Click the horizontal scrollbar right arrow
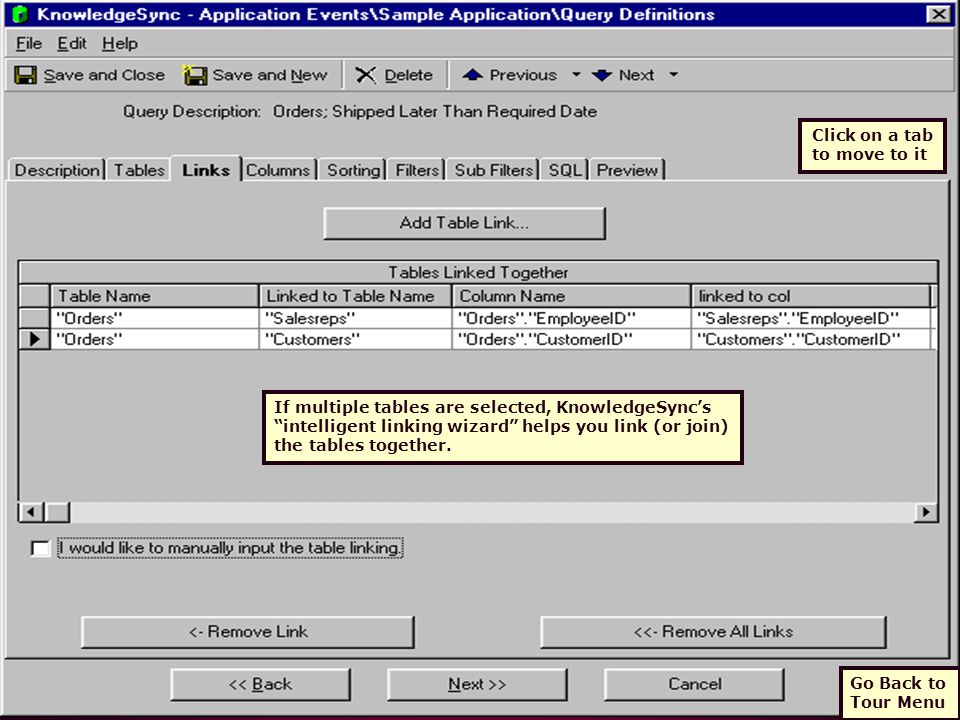The image size is (960, 720). tap(926, 512)
